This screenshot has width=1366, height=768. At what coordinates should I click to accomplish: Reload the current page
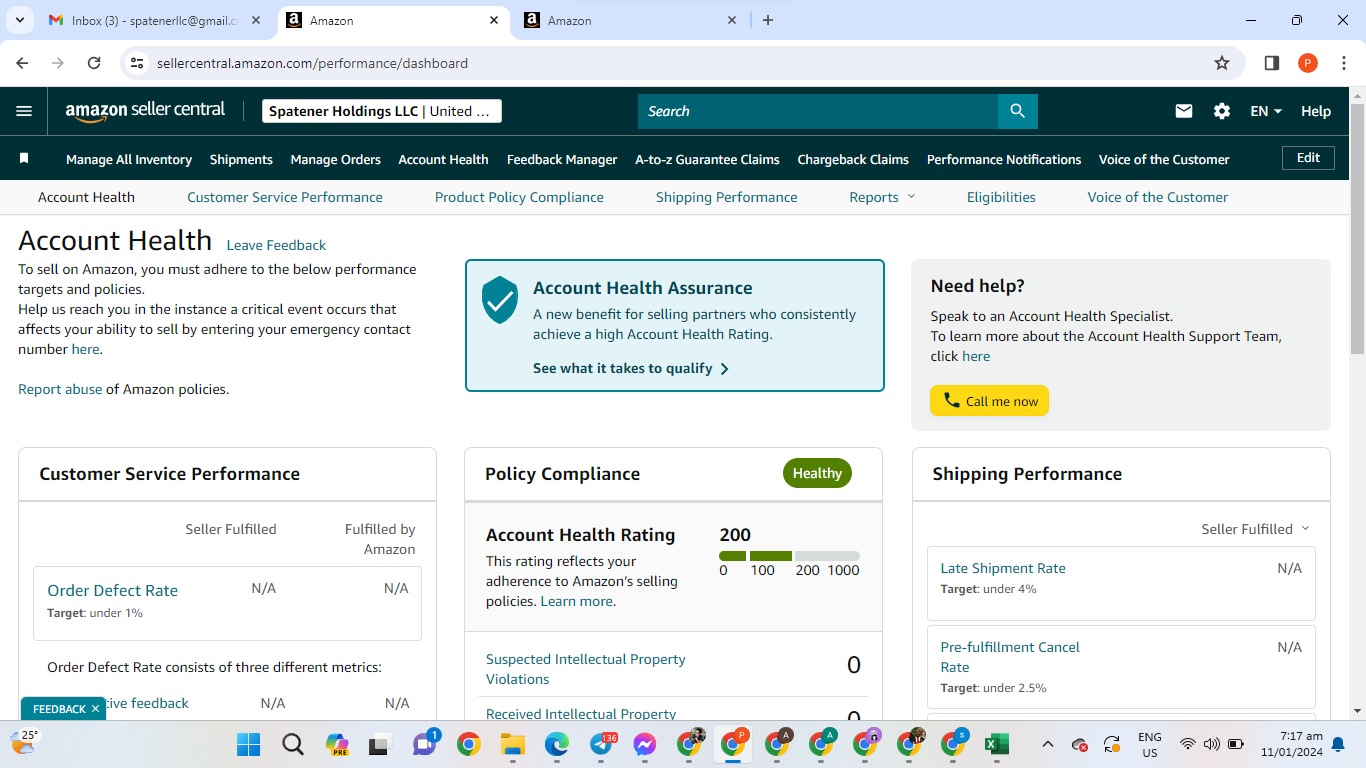pyautogui.click(x=94, y=63)
